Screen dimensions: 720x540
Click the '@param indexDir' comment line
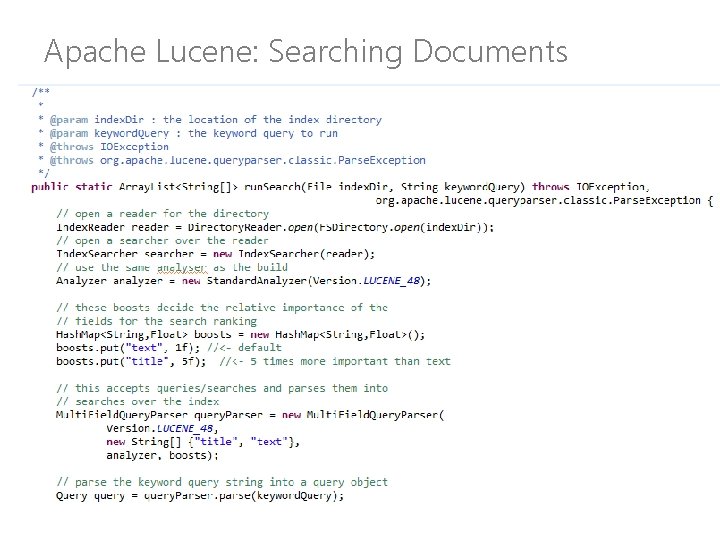(210, 120)
